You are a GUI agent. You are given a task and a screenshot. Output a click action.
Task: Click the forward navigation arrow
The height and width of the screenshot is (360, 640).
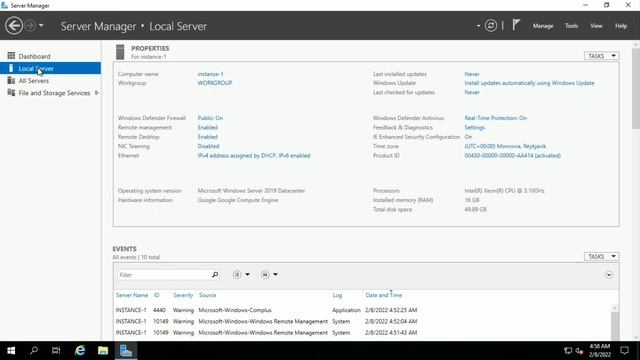[30, 26]
